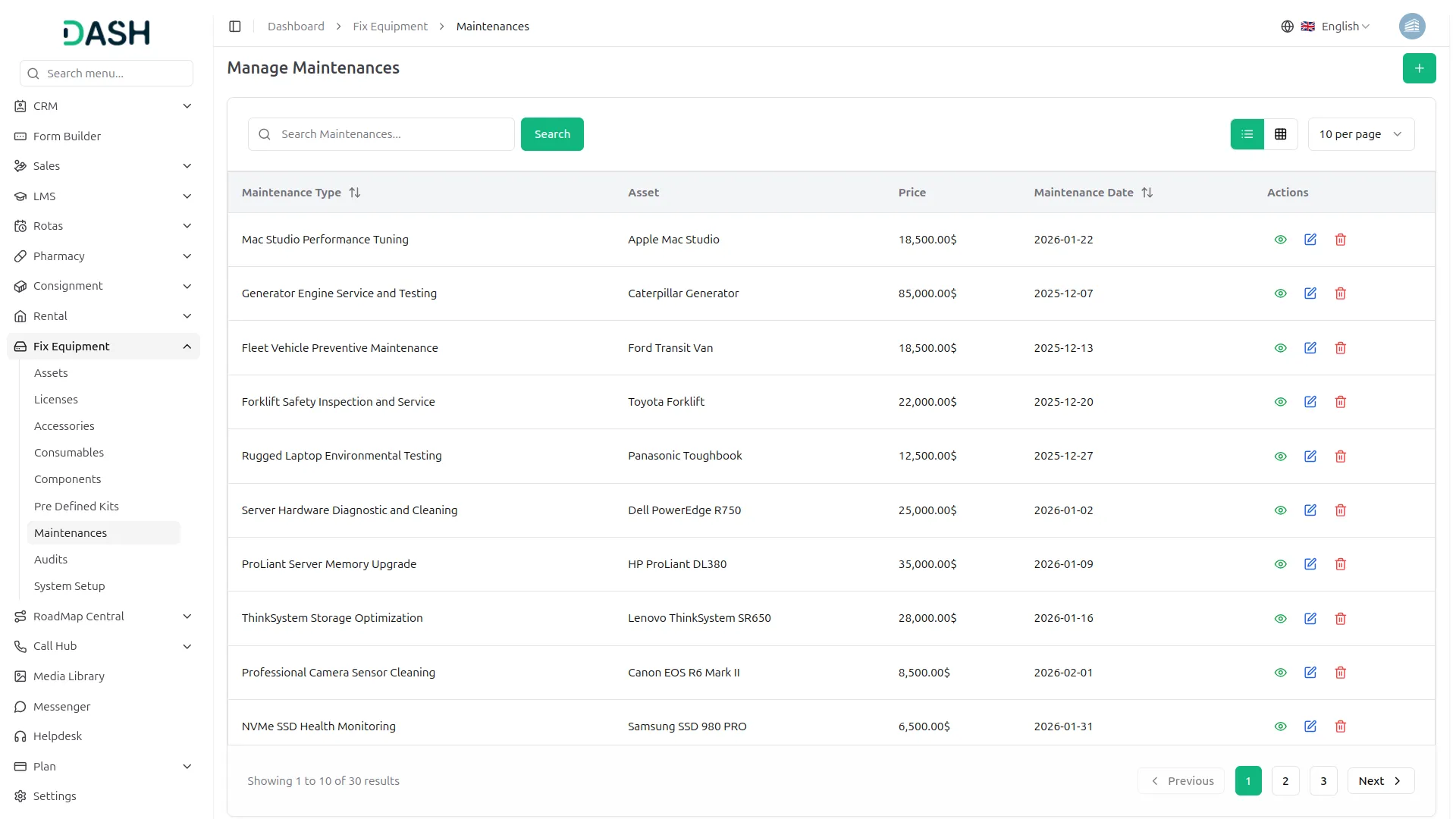View the Toyota Forklift maintenance details
Viewport: 1456px width, 819px height.
coord(1280,402)
